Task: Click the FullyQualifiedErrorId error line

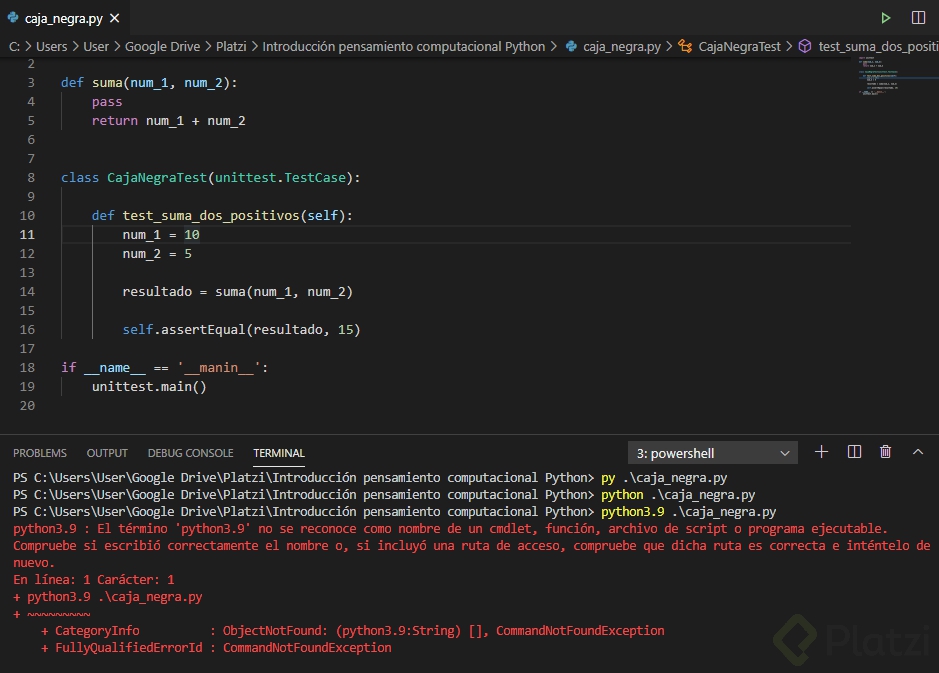Action: point(216,648)
